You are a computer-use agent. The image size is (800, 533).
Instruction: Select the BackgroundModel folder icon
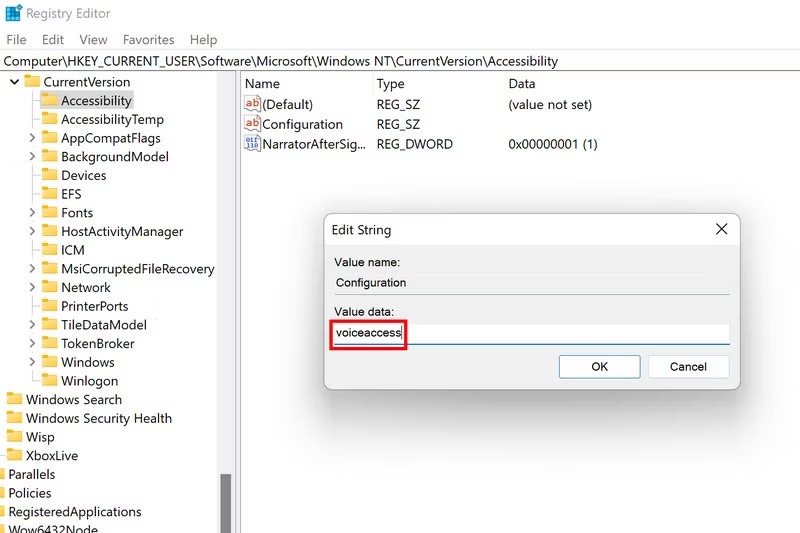tap(49, 156)
